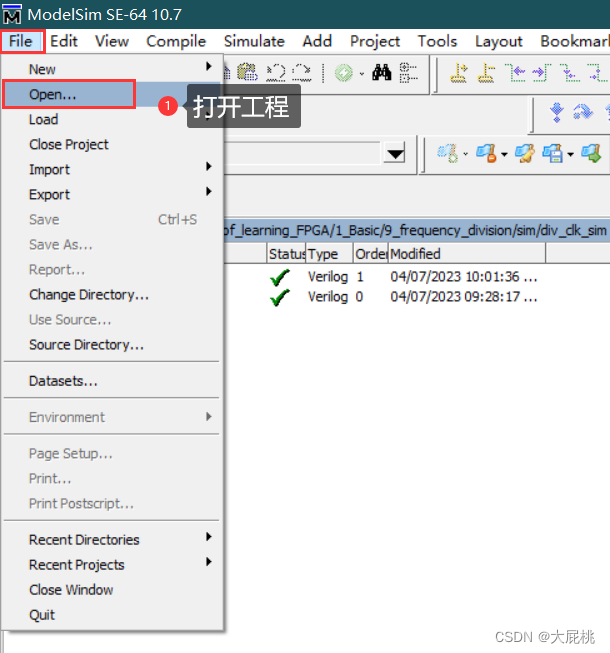Click the project path title bar ending div_clk_sim

click(x=416, y=230)
